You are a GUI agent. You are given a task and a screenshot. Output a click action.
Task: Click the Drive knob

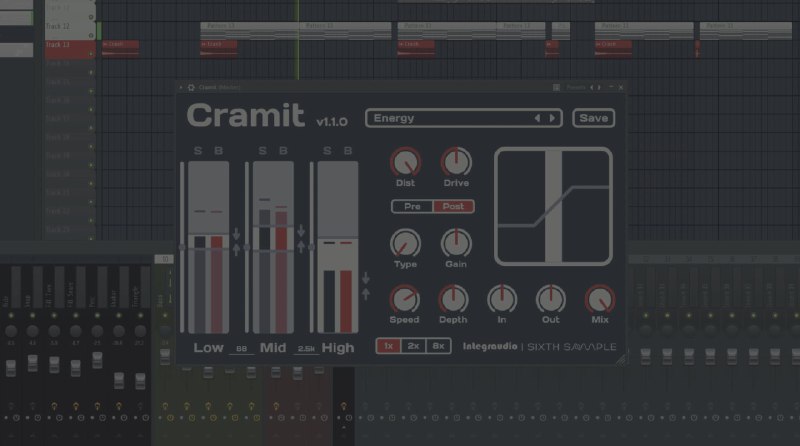point(456,163)
